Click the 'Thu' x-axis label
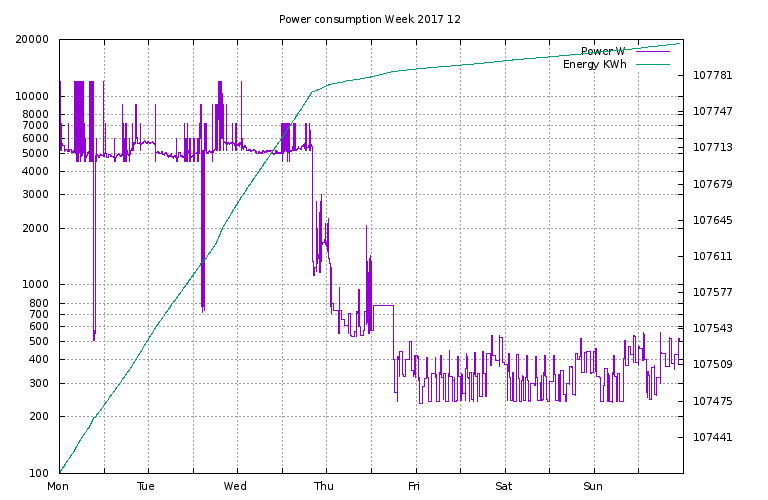768x500 pixels. (x=324, y=486)
